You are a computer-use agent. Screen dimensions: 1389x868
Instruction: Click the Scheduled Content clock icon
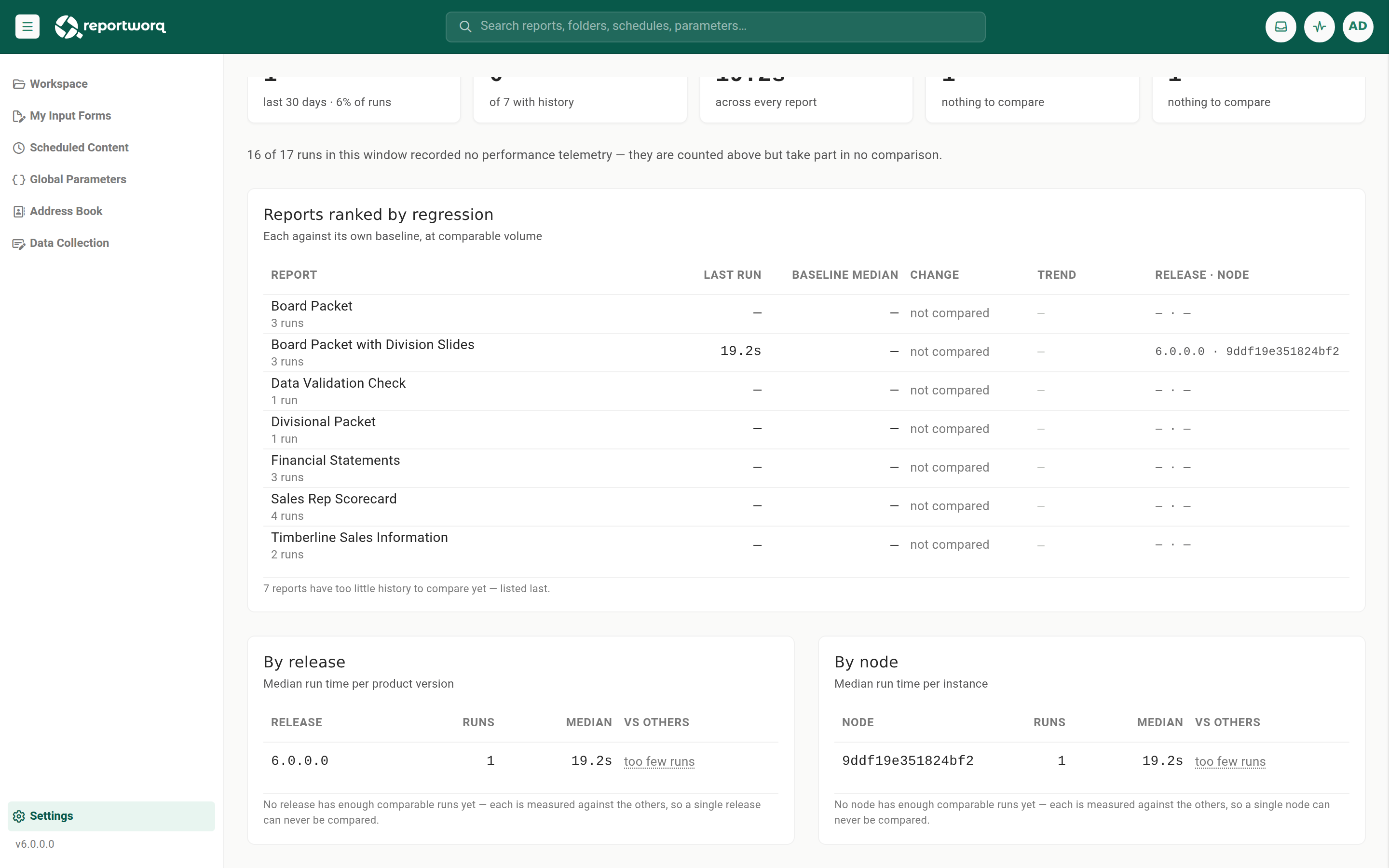[19, 148]
